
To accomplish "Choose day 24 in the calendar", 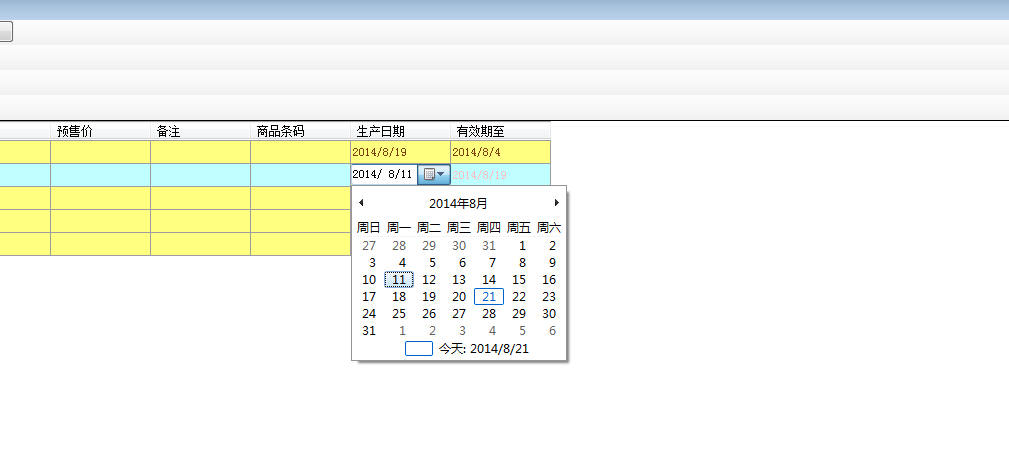I will 369,314.
